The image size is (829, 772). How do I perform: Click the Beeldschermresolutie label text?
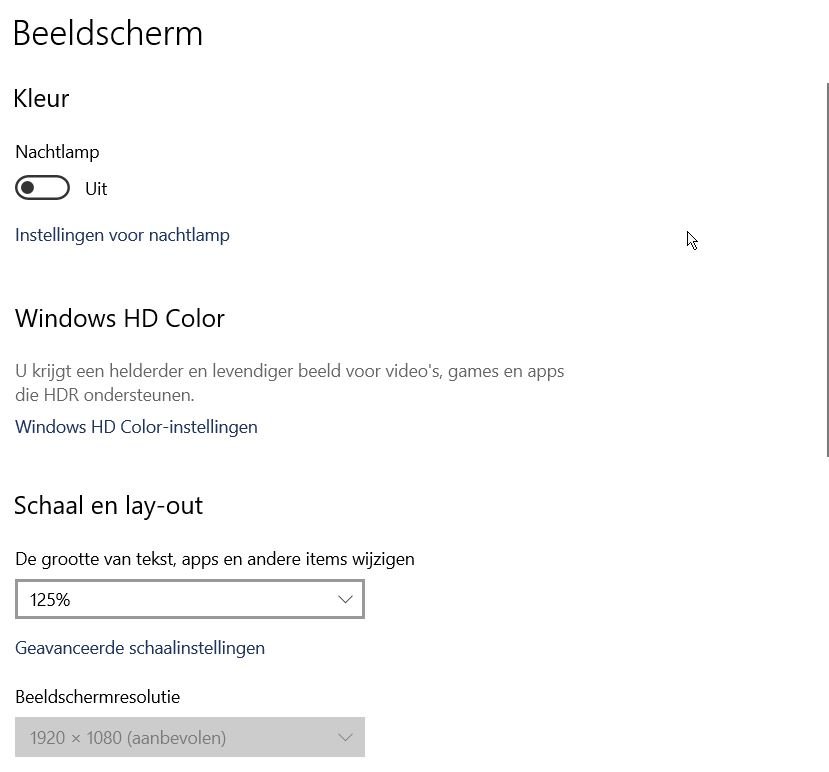click(98, 697)
